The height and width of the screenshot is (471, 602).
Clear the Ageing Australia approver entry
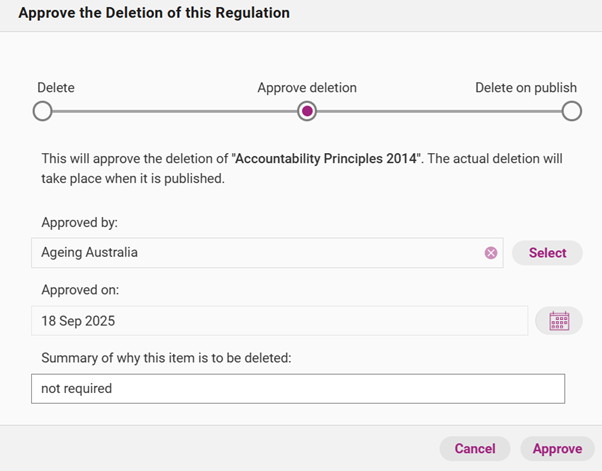pyautogui.click(x=491, y=253)
